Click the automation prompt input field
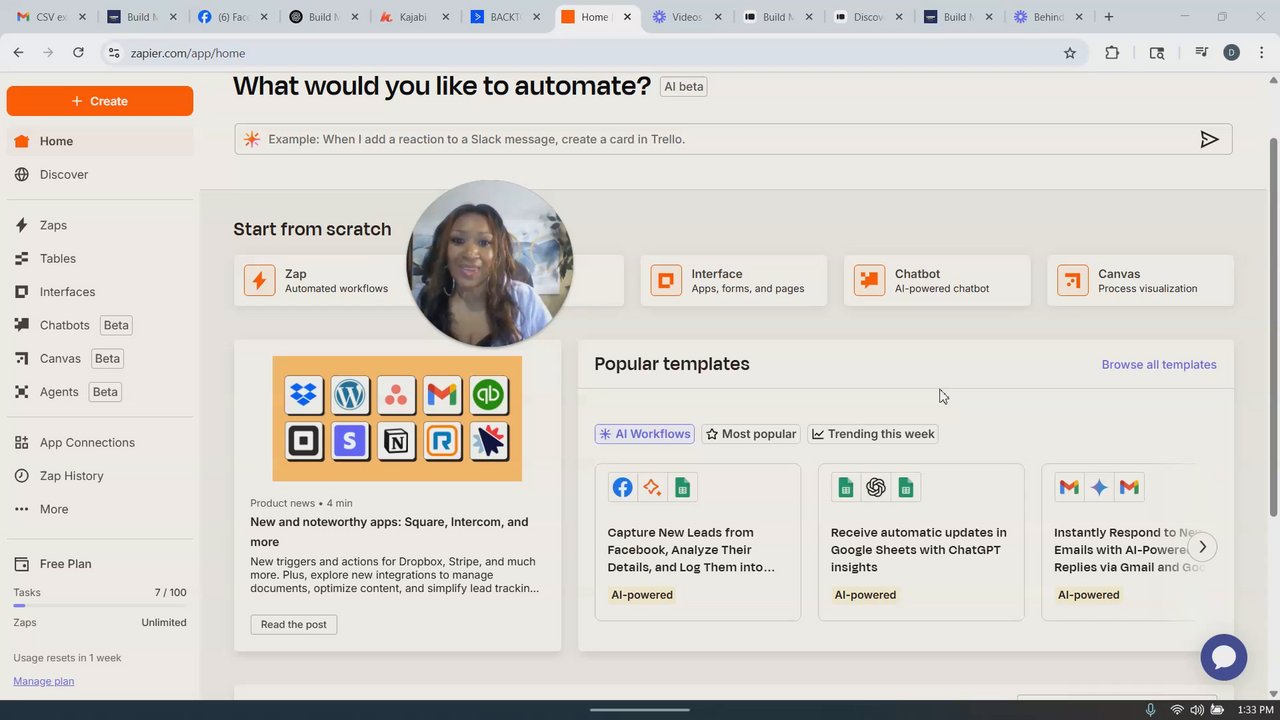 733,139
